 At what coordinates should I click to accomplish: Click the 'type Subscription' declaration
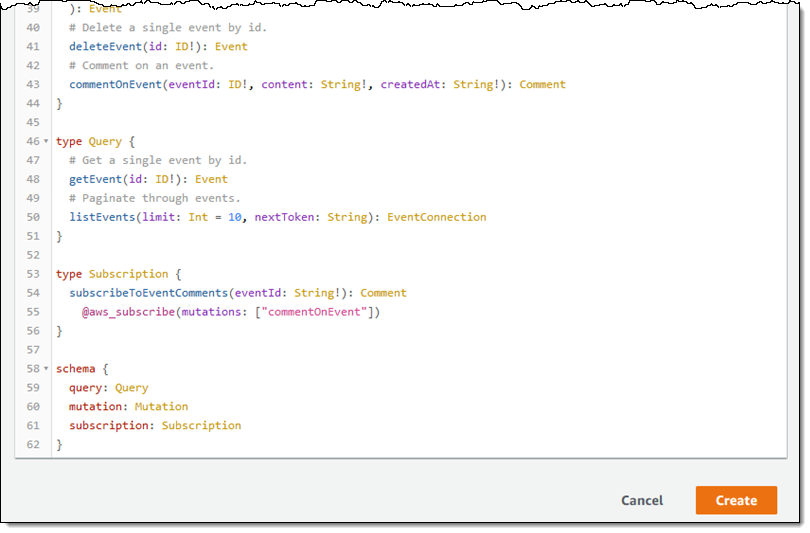tap(110, 274)
